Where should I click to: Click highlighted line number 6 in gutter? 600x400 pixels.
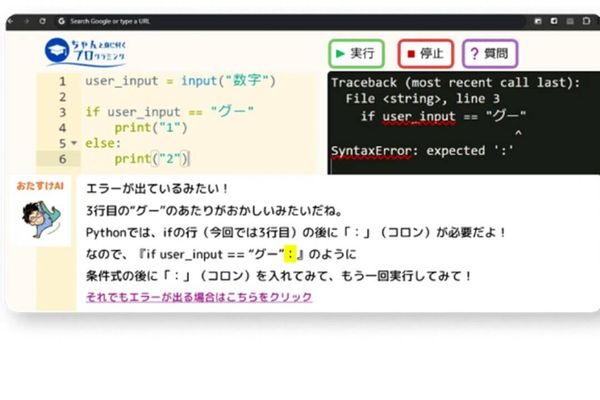pos(62,159)
